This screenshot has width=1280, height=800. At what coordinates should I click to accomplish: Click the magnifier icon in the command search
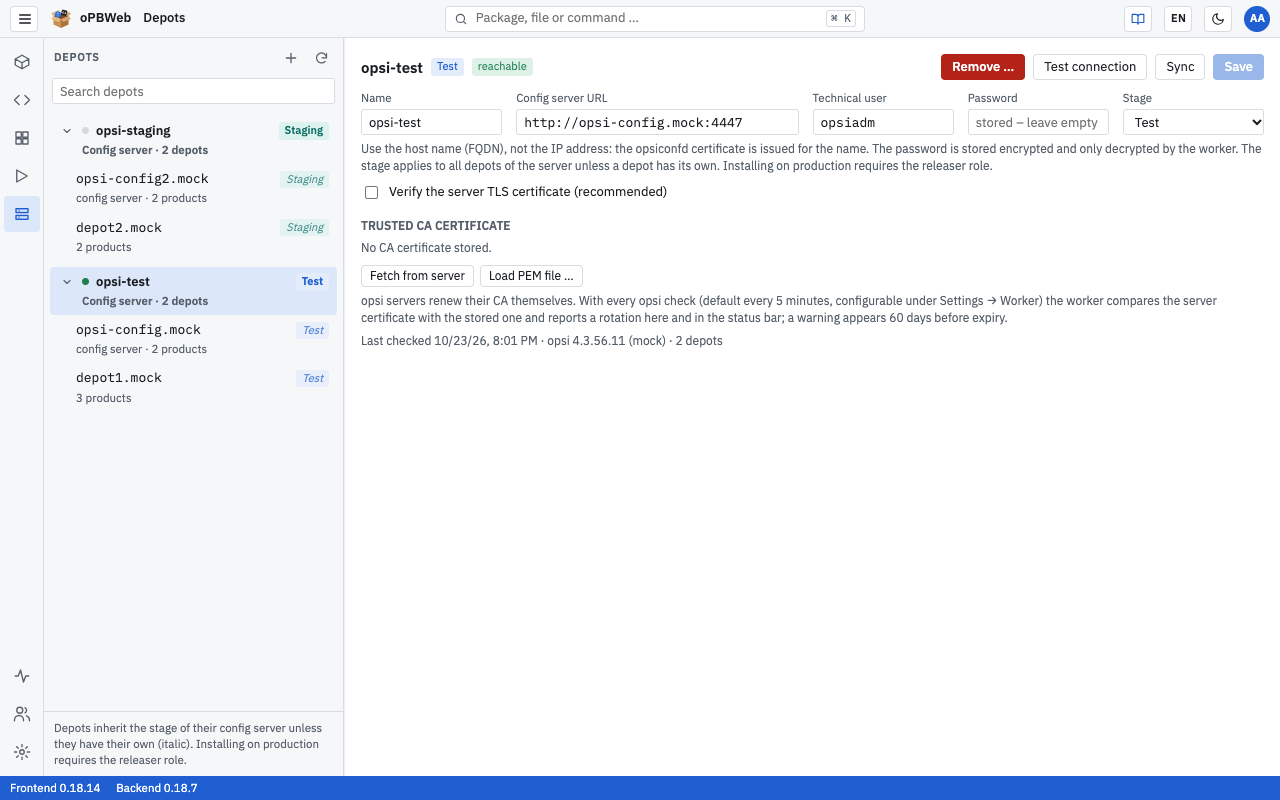click(461, 18)
